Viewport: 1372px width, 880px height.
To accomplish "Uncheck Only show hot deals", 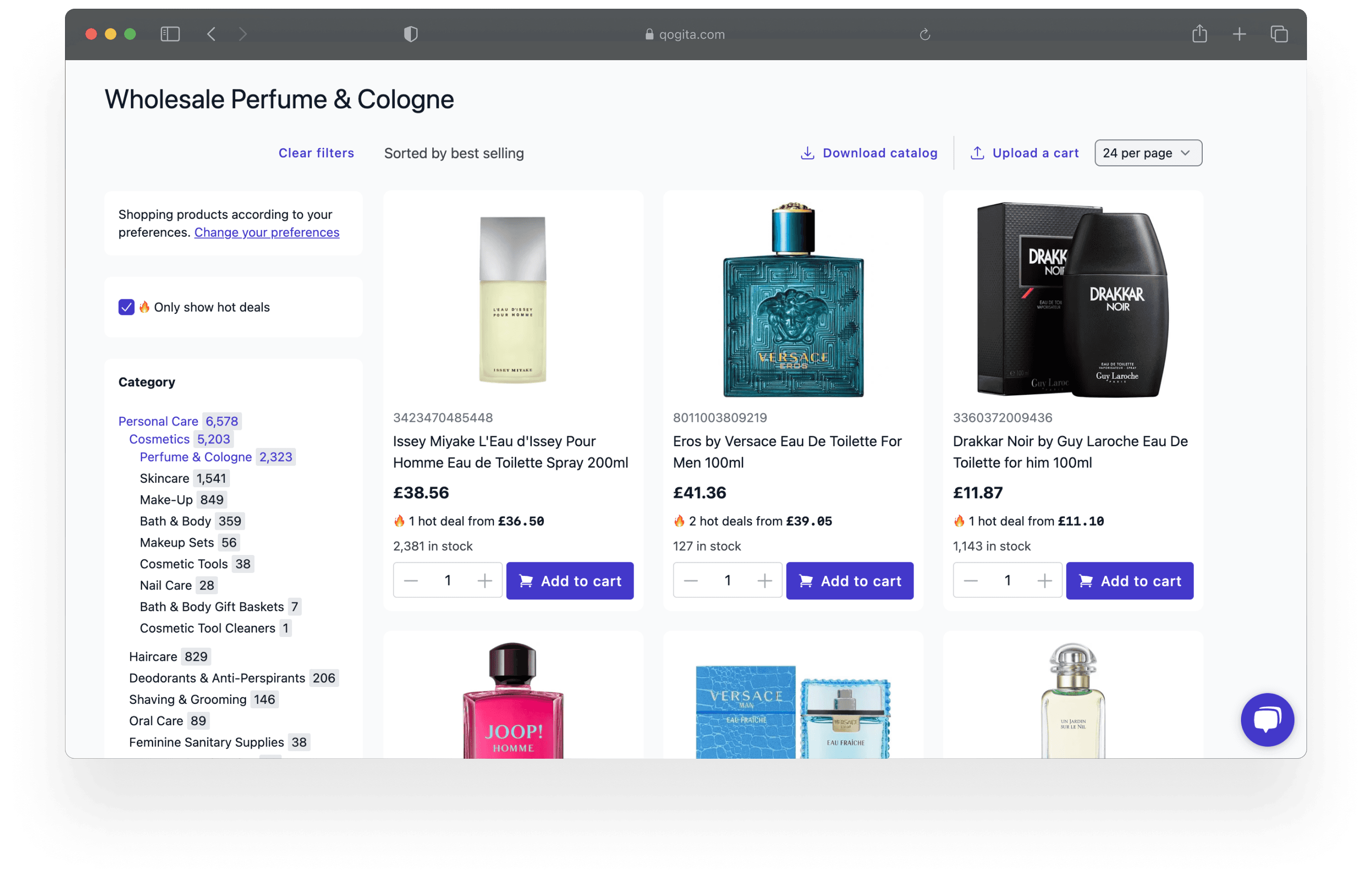I will coord(126,307).
